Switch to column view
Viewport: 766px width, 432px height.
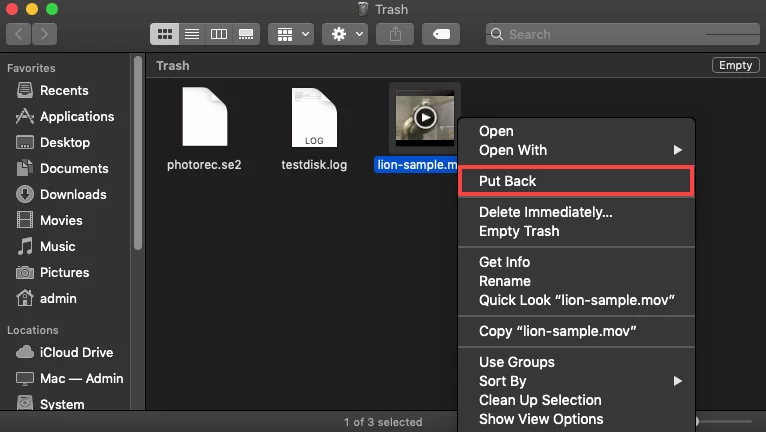pyautogui.click(x=219, y=34)
